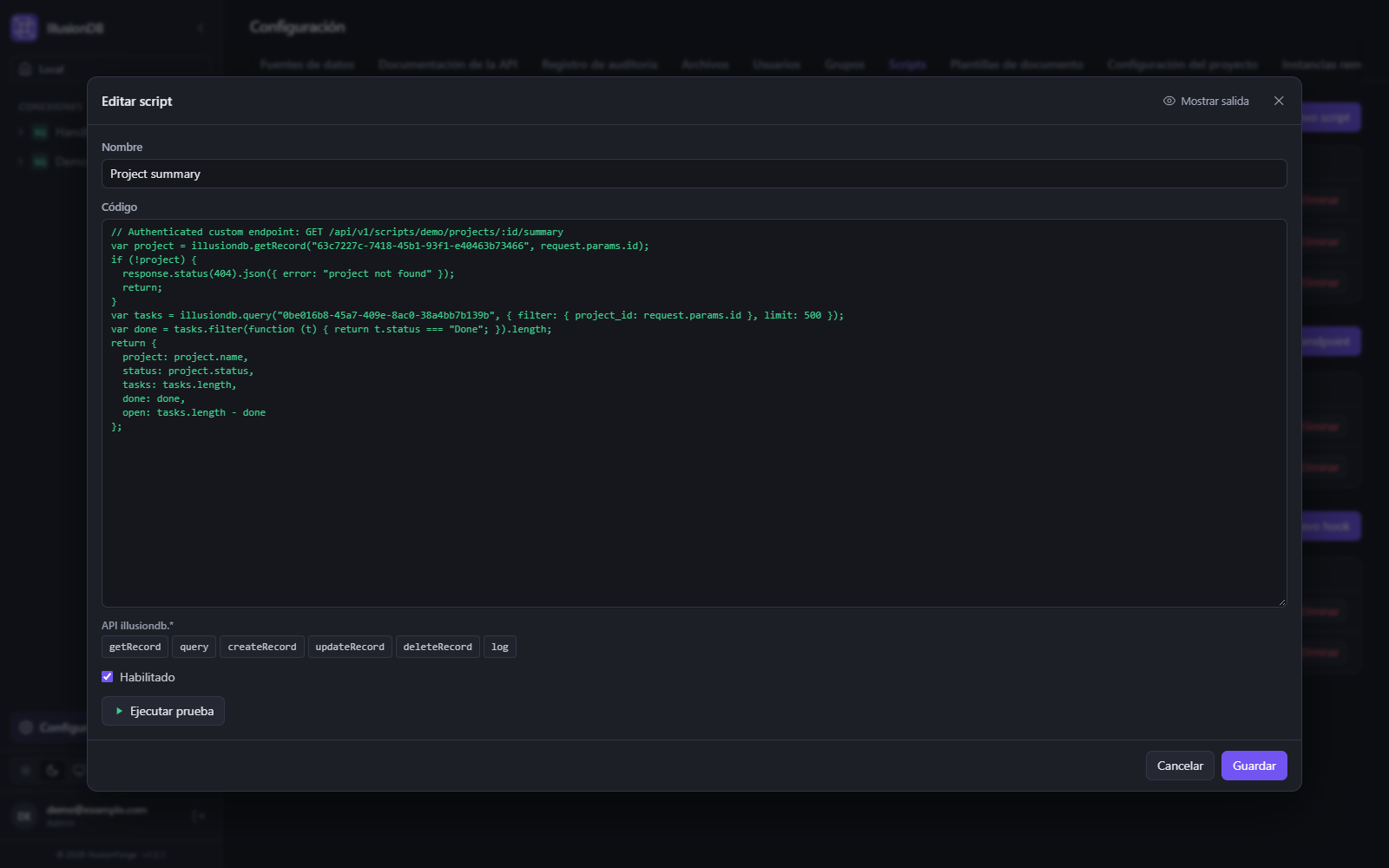Click the "if (!project) {" code line
The width and height of the screenshot is (1389, 868).
[155, 260]
